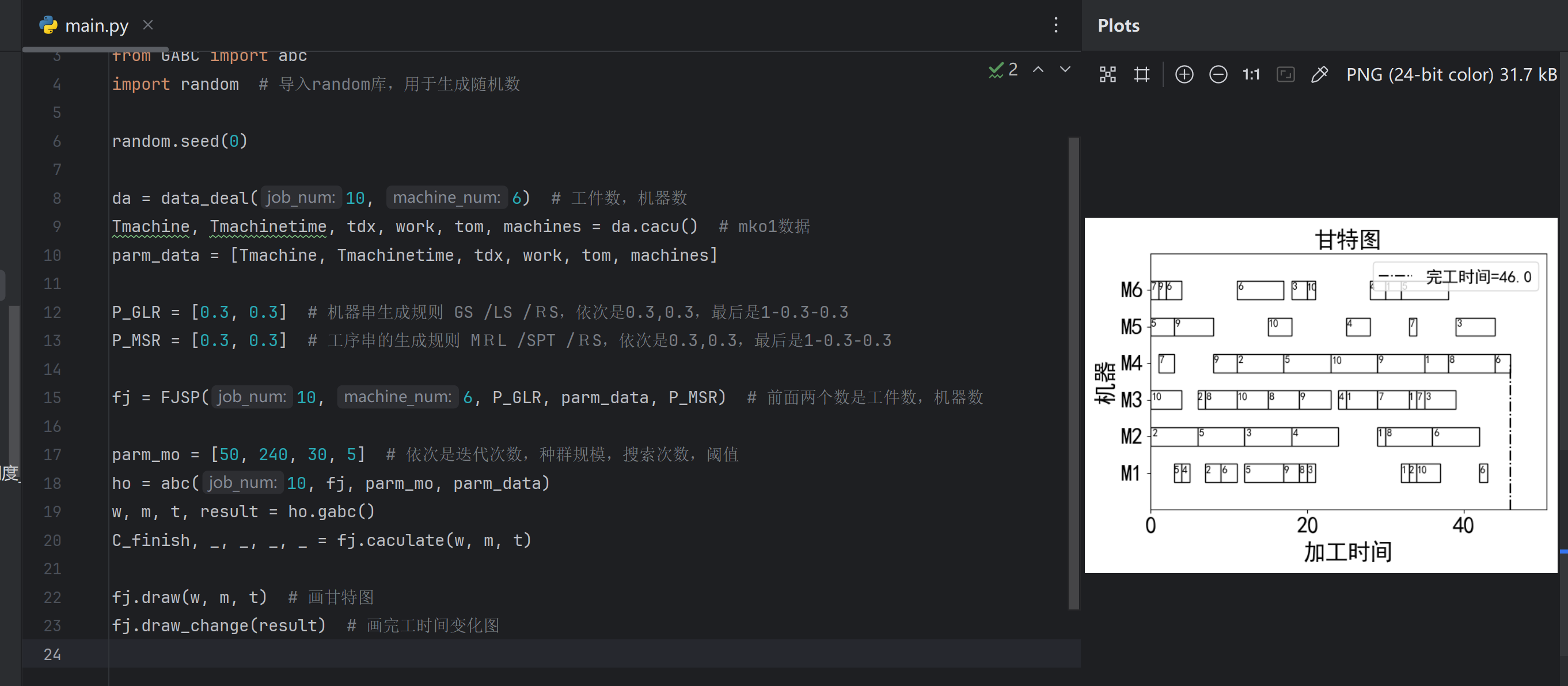
Task: Click the Plots panel title
Action: 1118,25
